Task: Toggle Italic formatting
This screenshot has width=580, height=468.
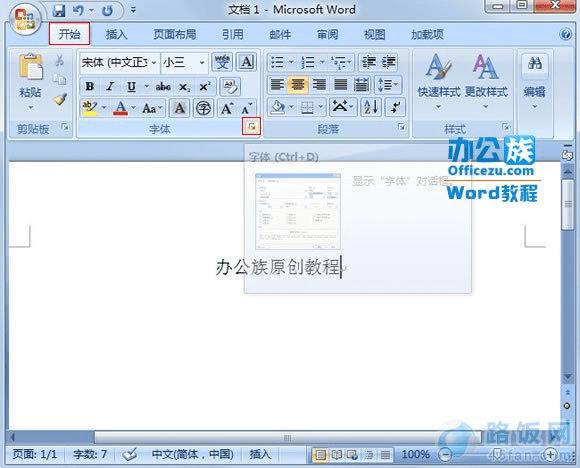Action: 110,87
